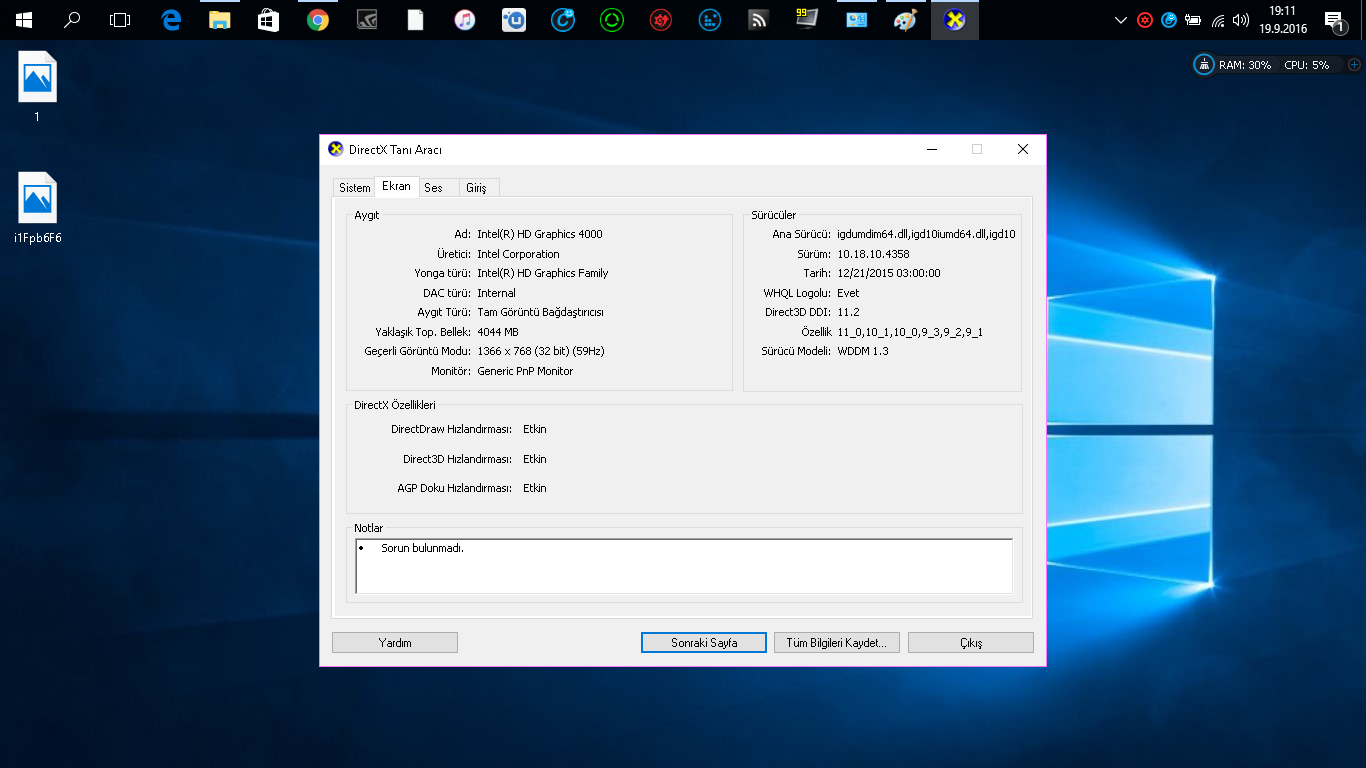Expand the hidden system tray icons chevron

[1120, 20]
